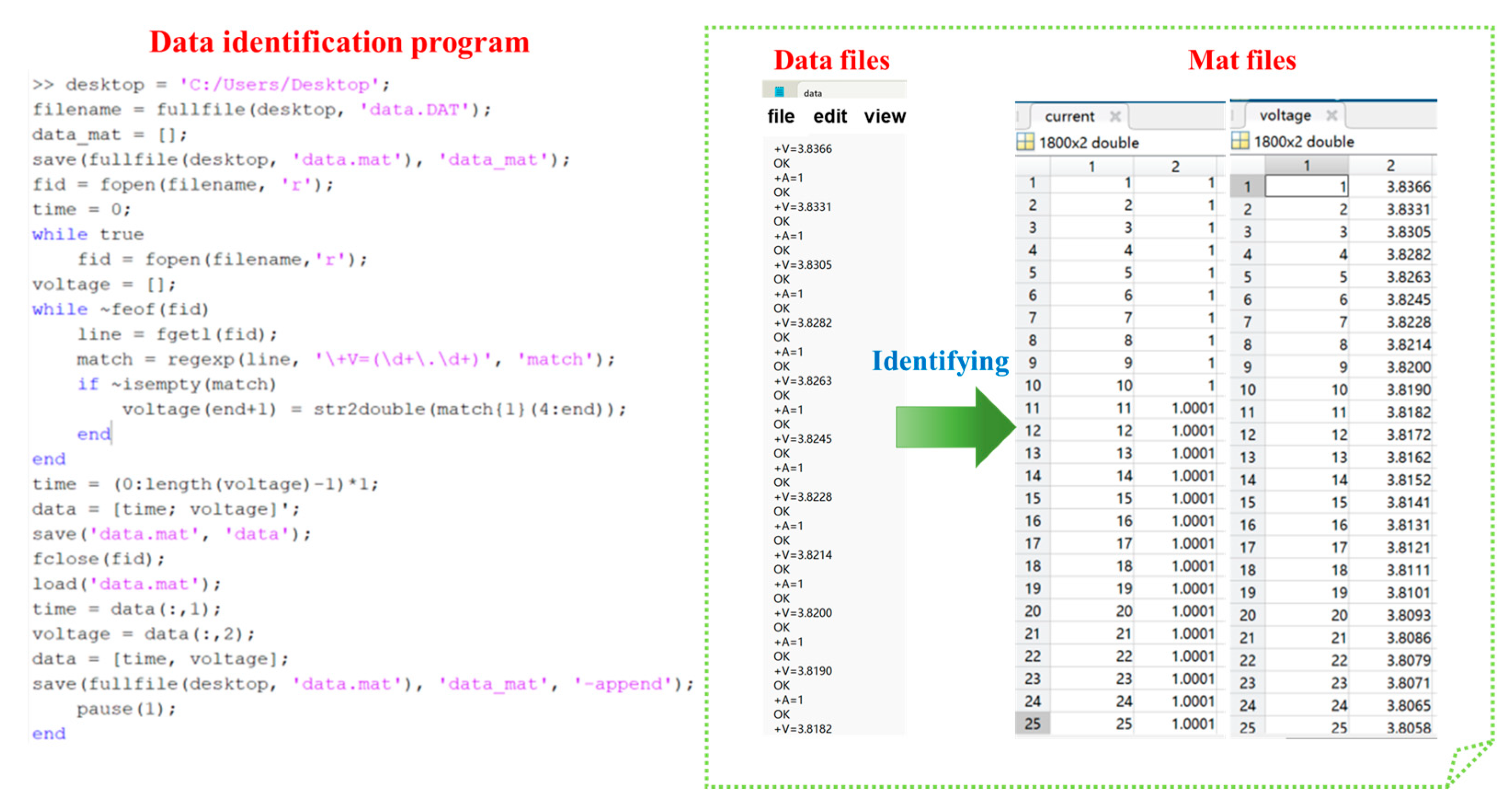Click the pause(1); line in code
The width and height of the screenshot is (1512, 811).
[x=126, y=709]
